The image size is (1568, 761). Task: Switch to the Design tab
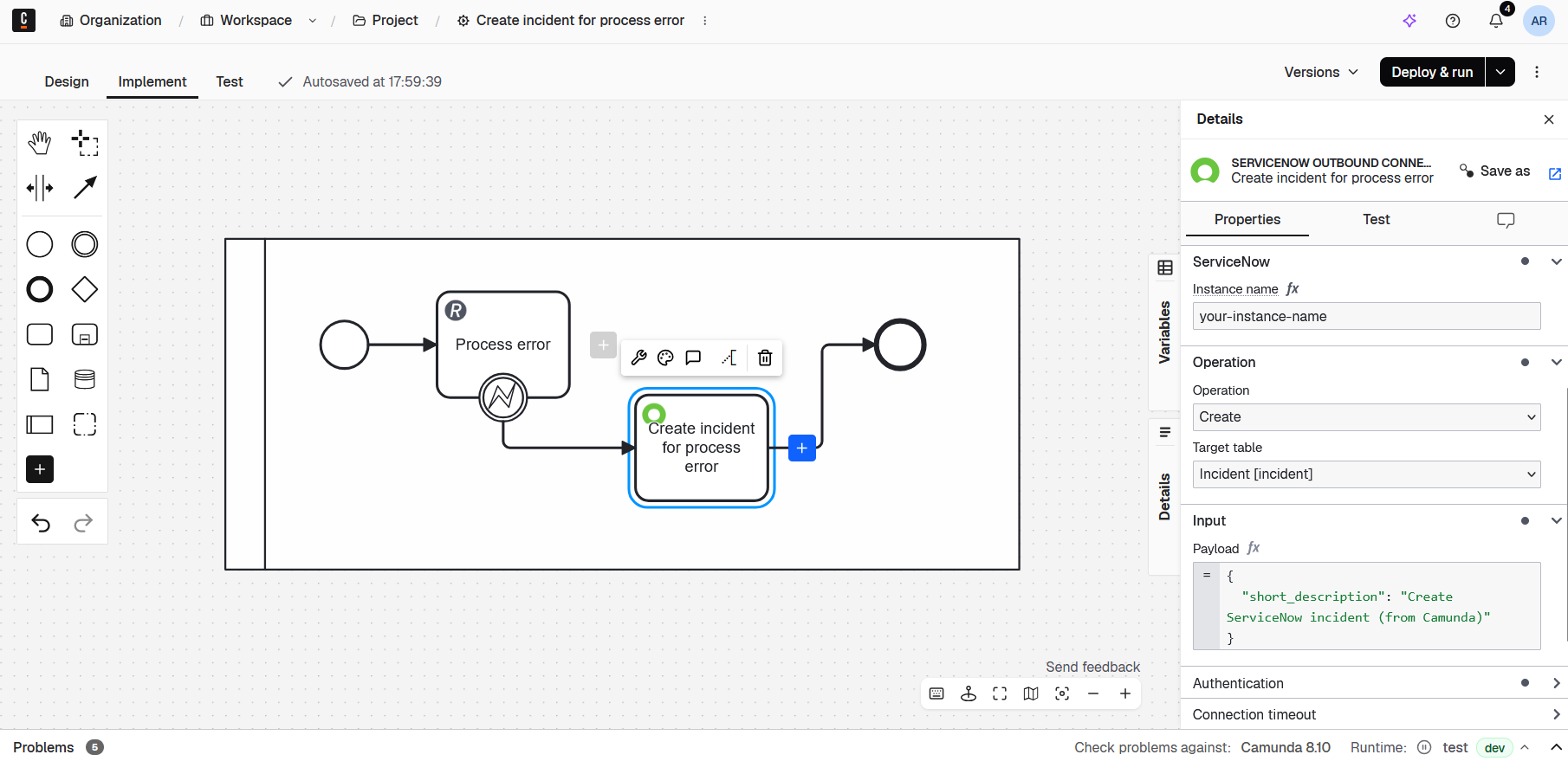tap(67, 81)
